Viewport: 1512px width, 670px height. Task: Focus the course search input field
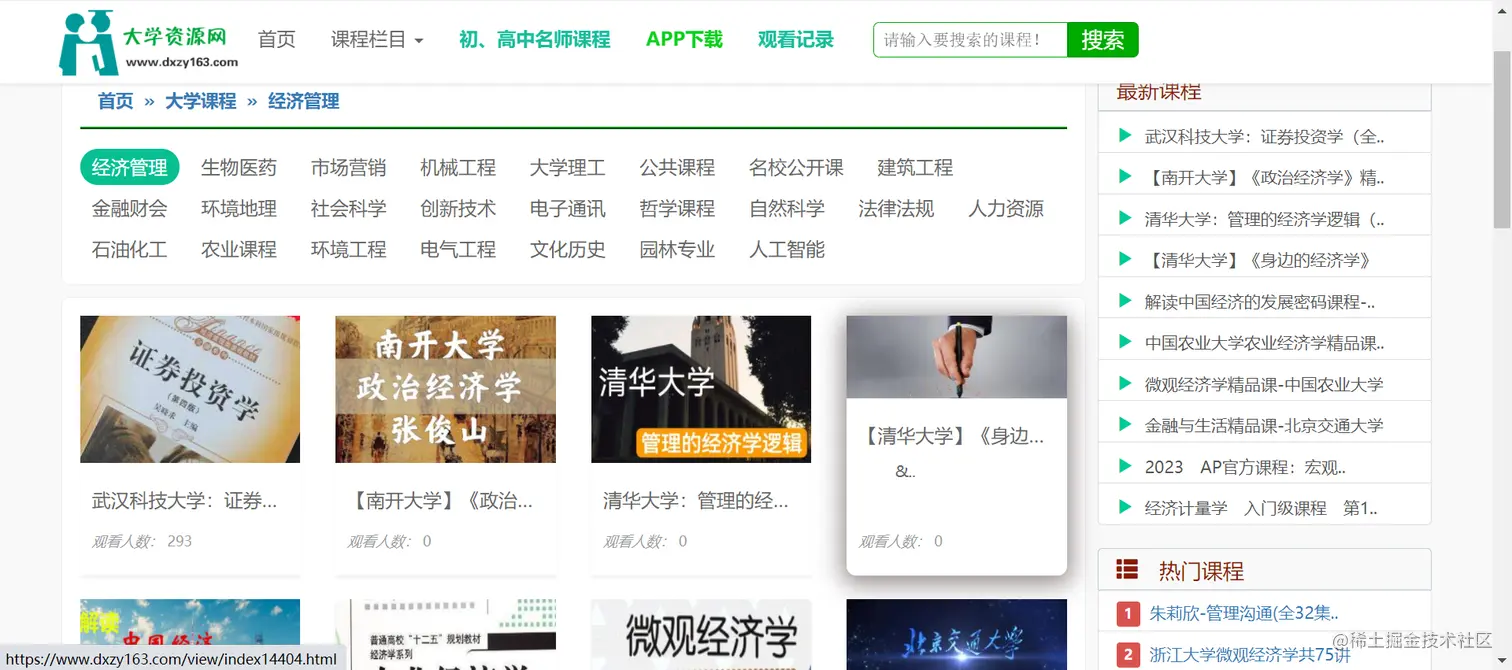coord(970,40)
